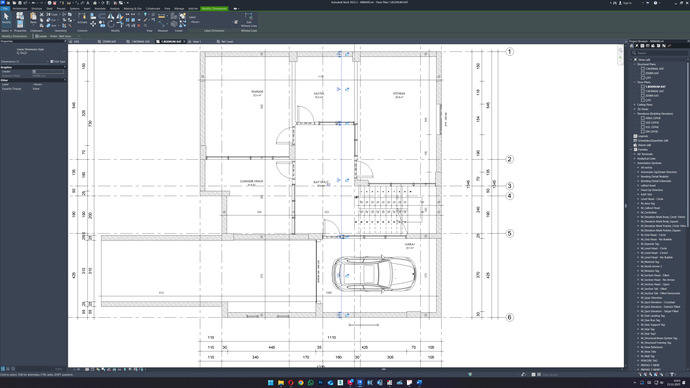Viewport: 690px width, 388px height.
Task: Click Edit Witness Lines icon
Action: pos(249,19)
